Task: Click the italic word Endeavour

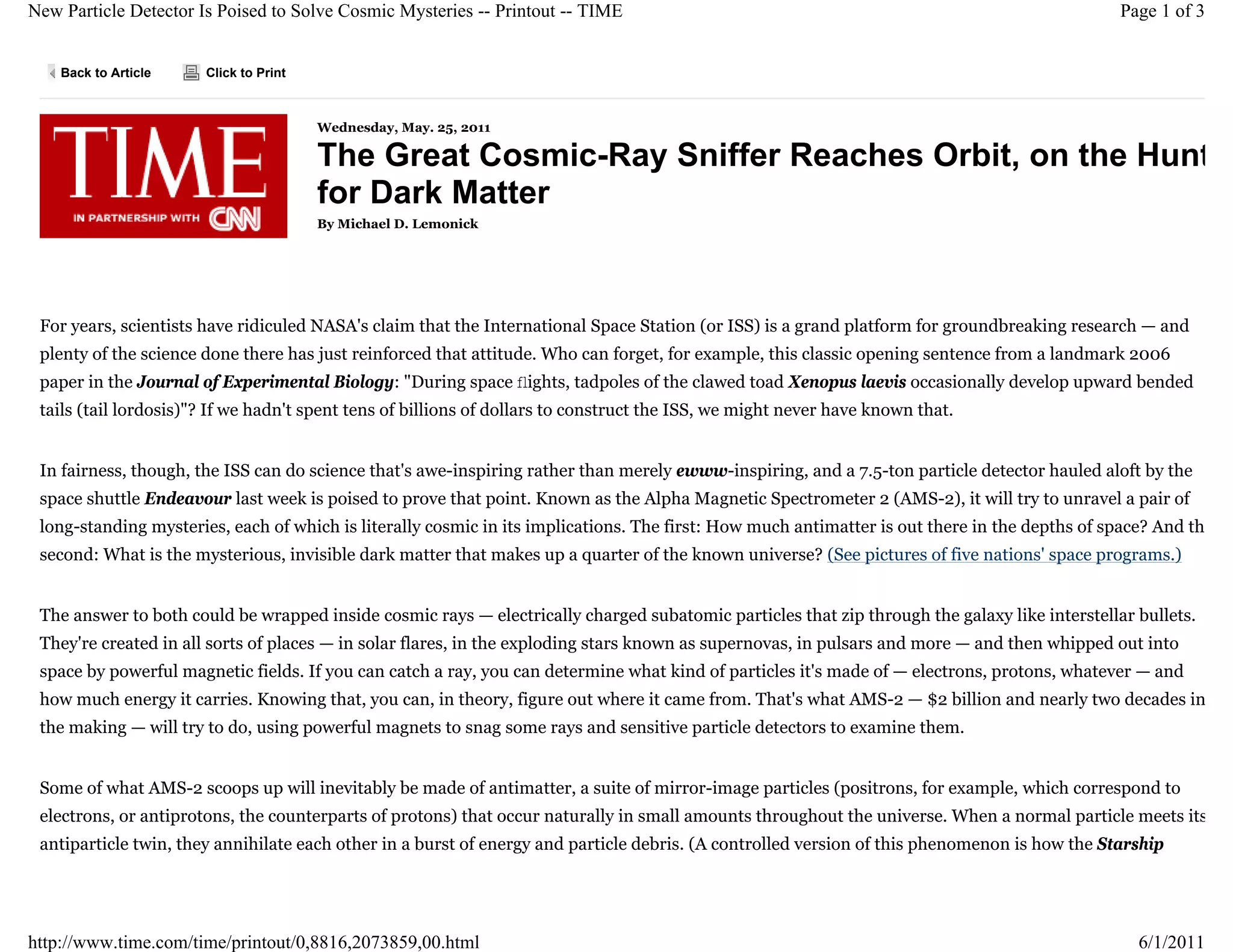Action: 188,499
